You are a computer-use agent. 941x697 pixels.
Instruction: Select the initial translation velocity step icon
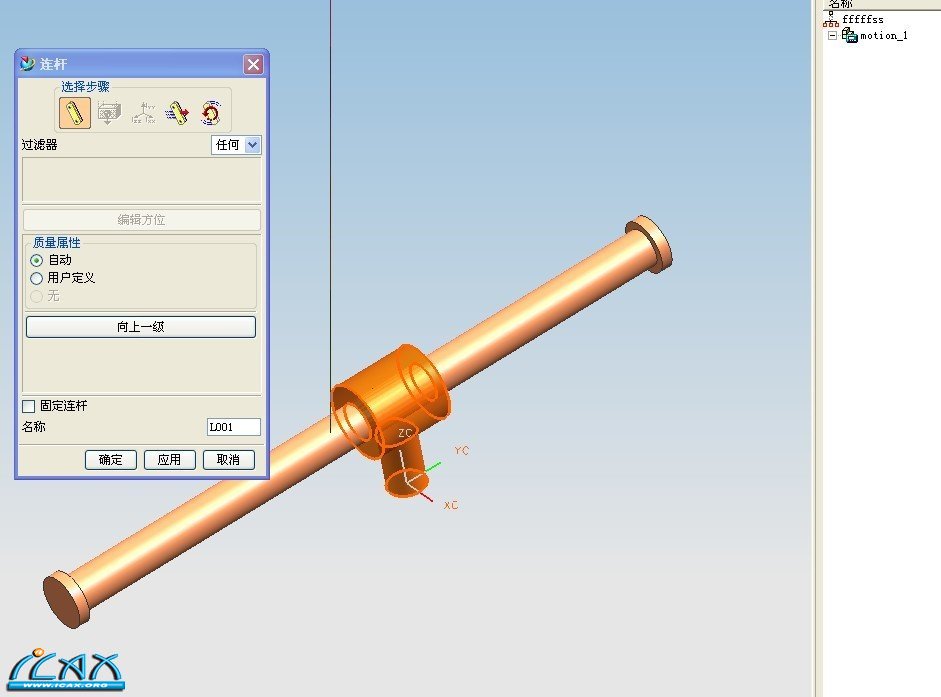(x=177, y=113)
